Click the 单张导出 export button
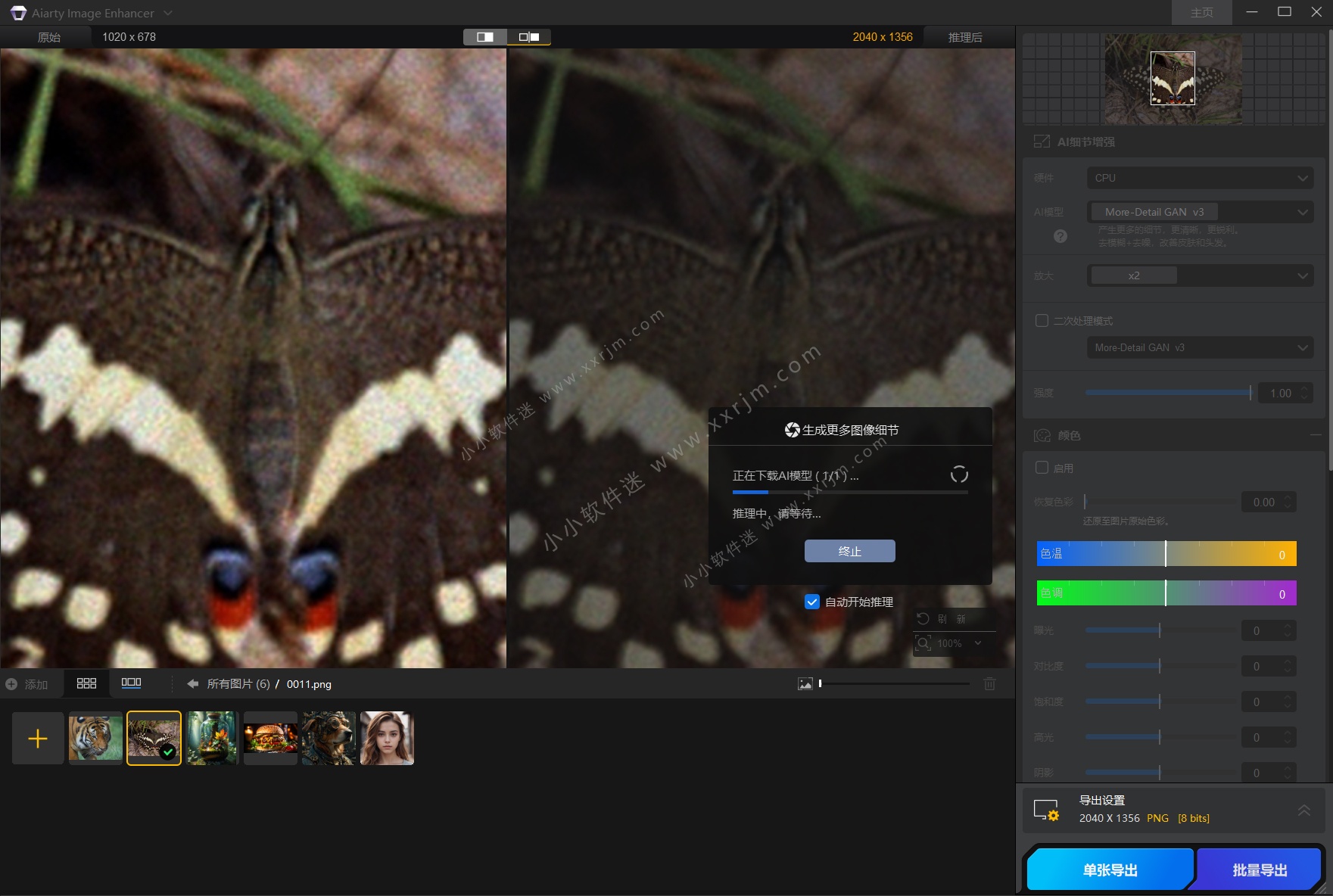Image resolution: width=1333 pixels, height=896 pixels. coord(1110,870)
